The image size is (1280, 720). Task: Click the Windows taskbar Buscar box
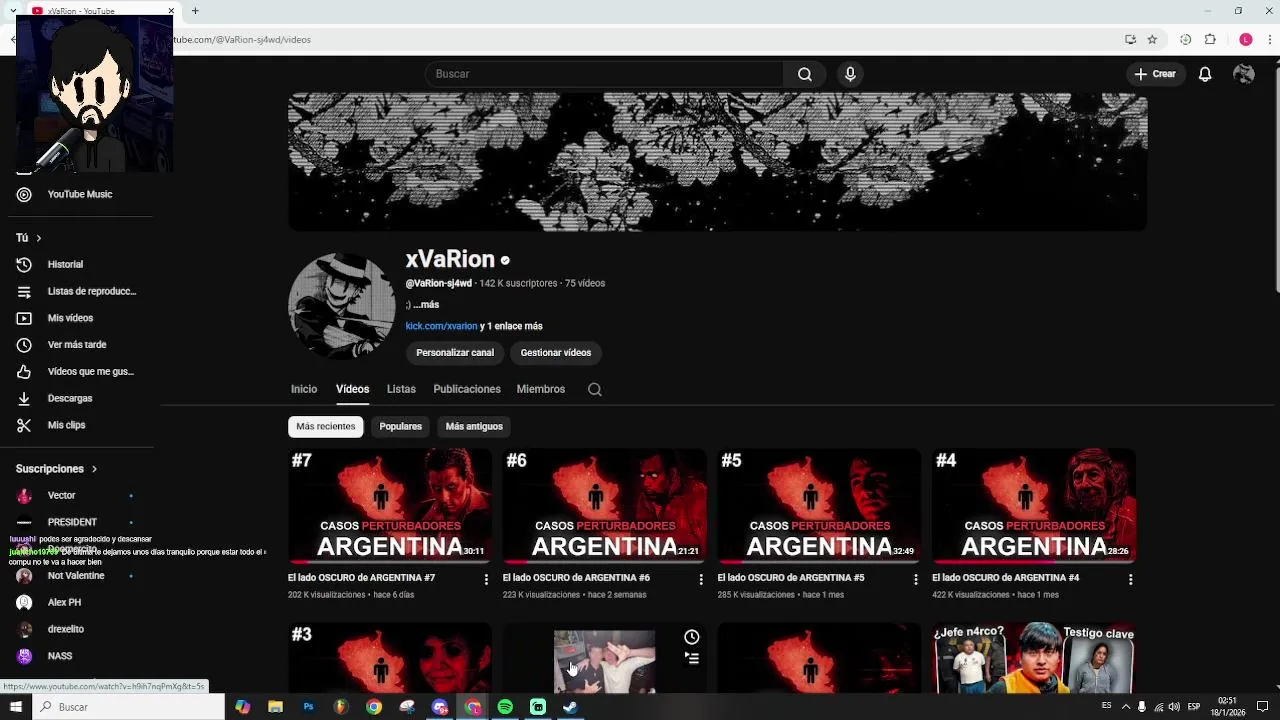(x=128, y=707)
